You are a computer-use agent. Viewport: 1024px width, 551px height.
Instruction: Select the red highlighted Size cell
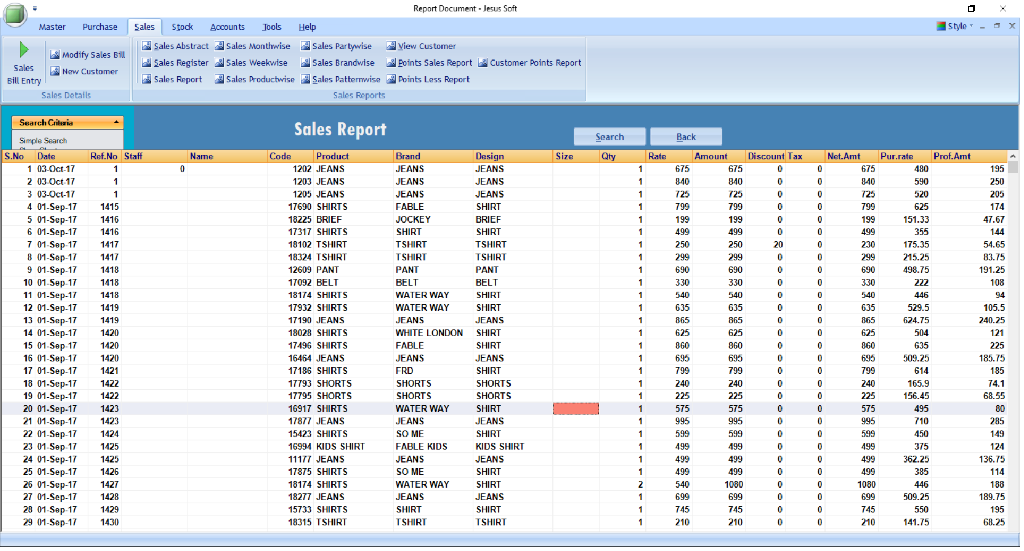[x=575, y=409]
